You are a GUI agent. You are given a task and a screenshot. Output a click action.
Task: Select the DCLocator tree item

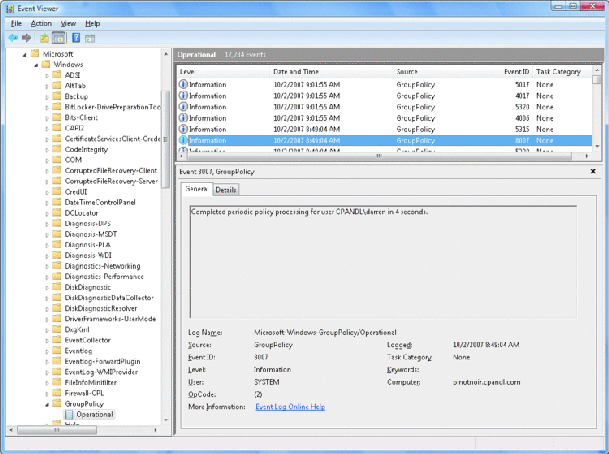tap(81, 213)
